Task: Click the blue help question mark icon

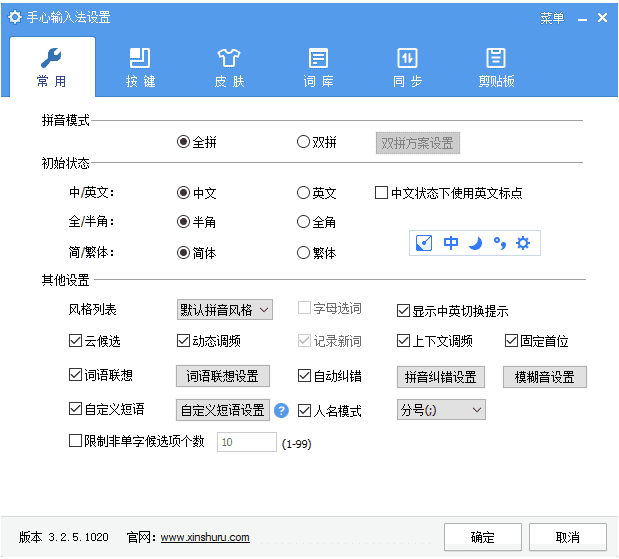Action: click(x=282, y=410)
